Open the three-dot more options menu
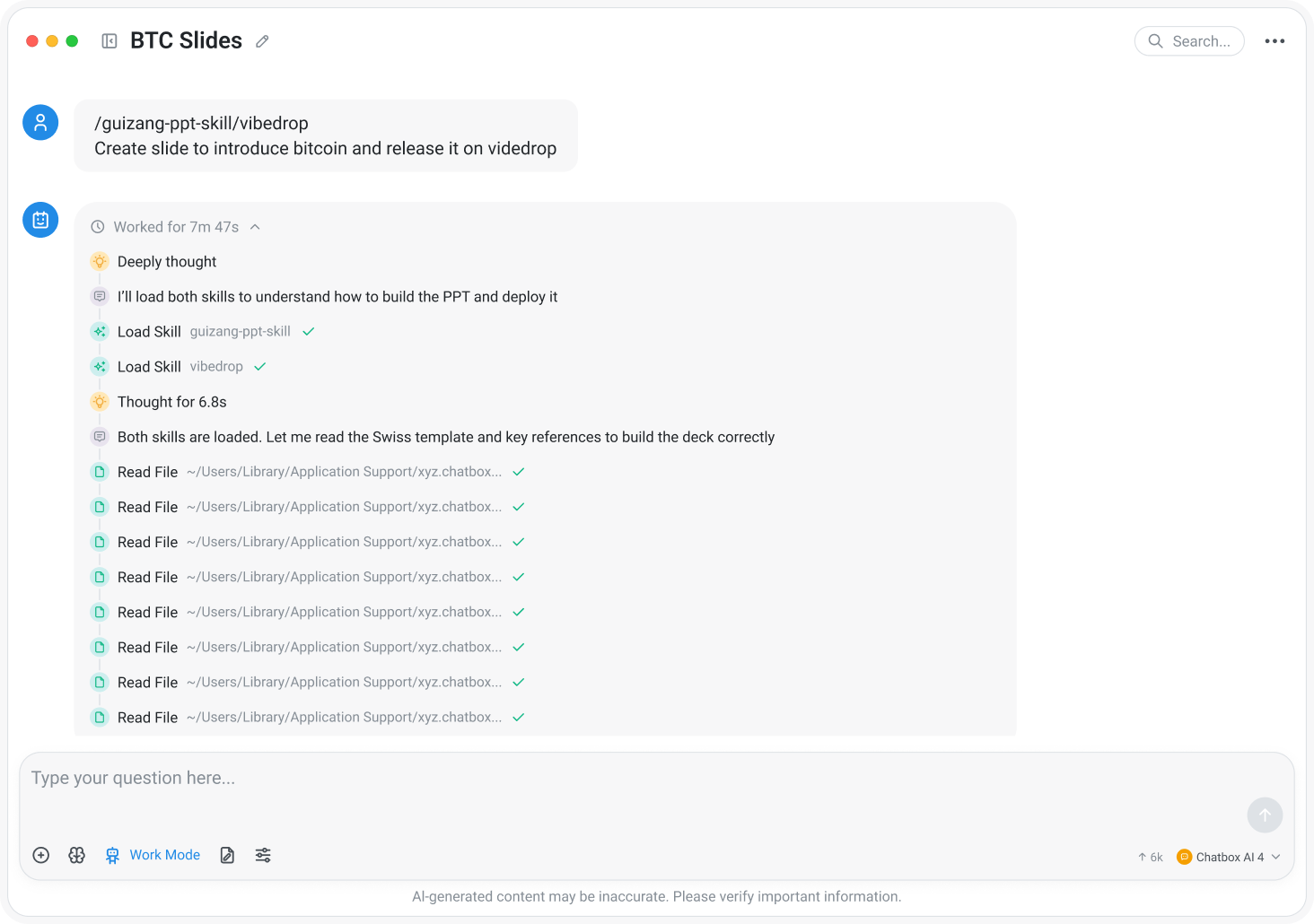The width and height of the screenshot is (1314, 924). 1275,41
